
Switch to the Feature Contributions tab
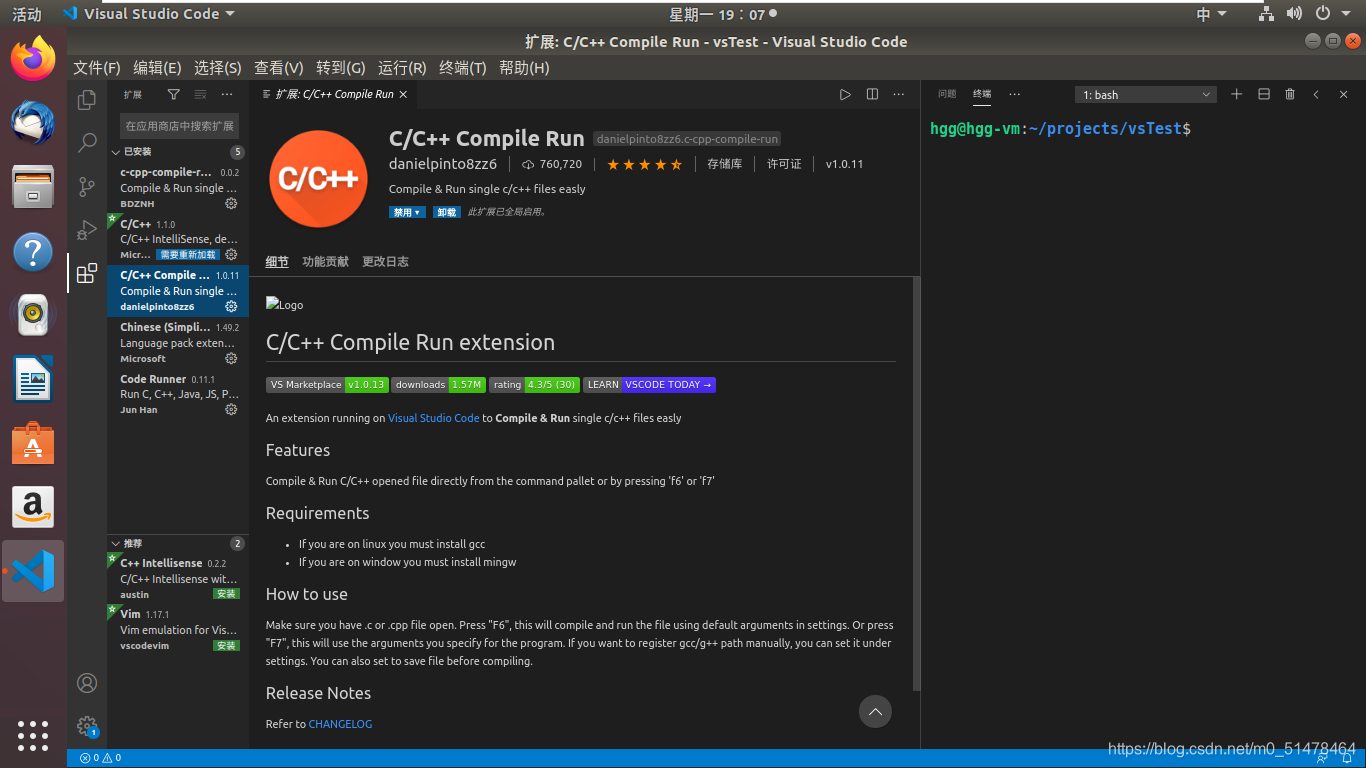tap(325, 261)
